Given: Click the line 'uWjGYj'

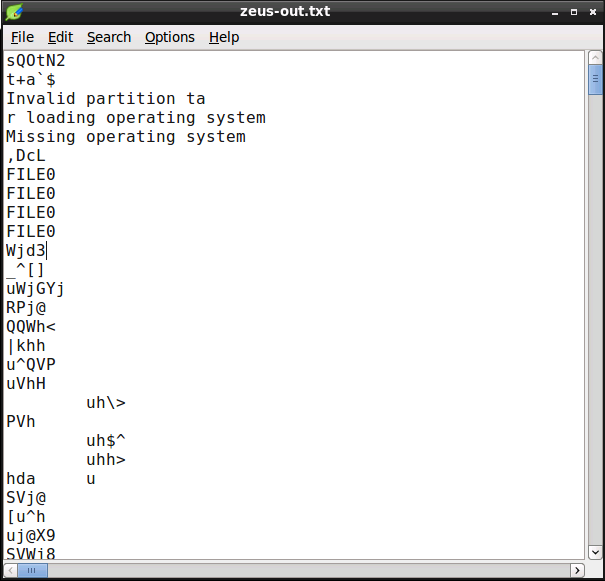Looking at the screenshot, I should tap(35, 289).
